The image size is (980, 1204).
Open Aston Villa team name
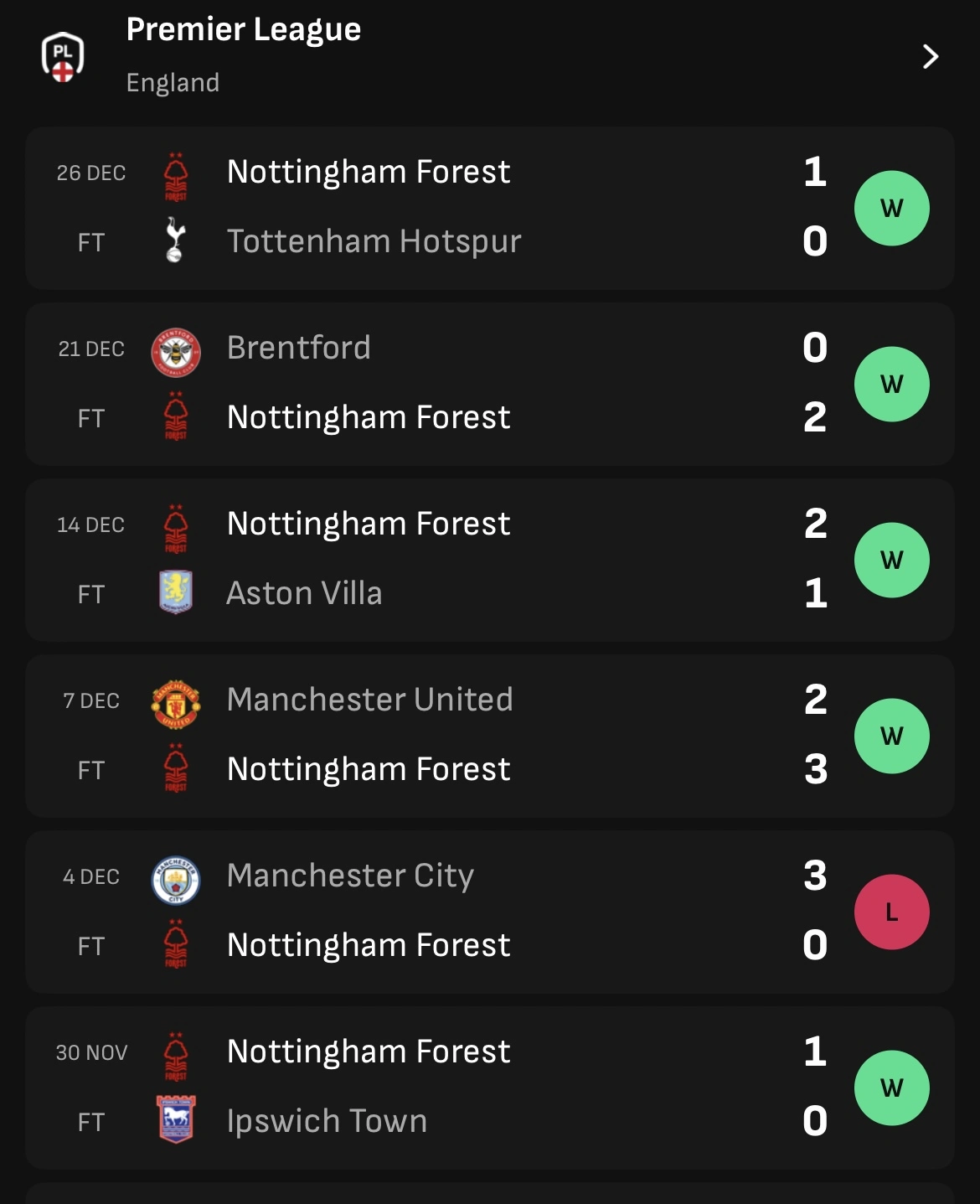click(x=304, y=593)
